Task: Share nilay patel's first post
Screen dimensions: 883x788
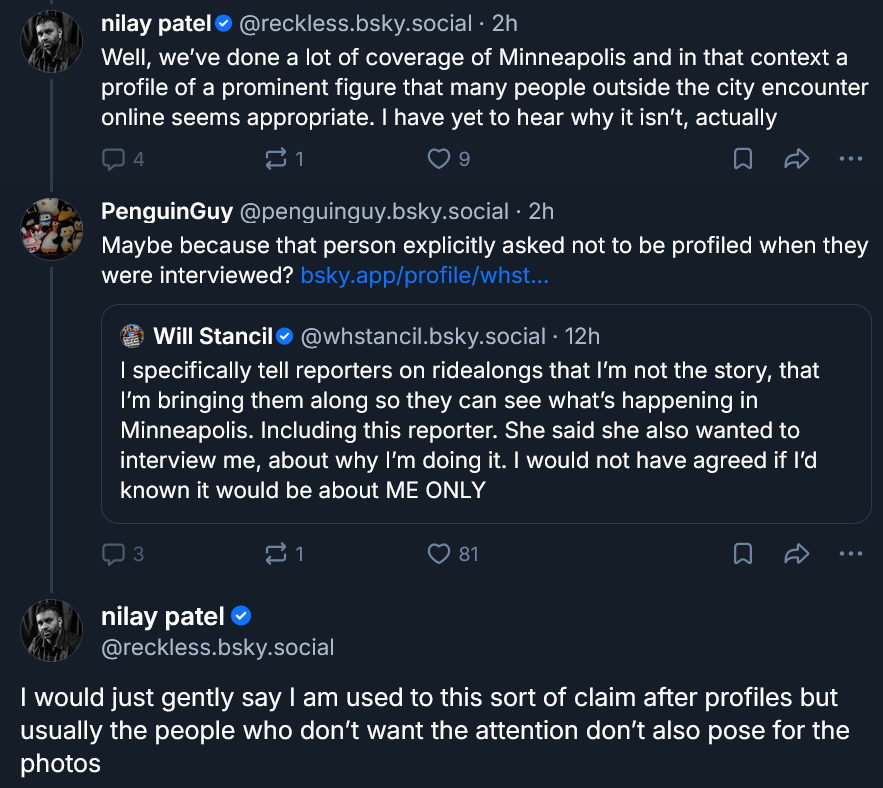Action: point(797,158)
